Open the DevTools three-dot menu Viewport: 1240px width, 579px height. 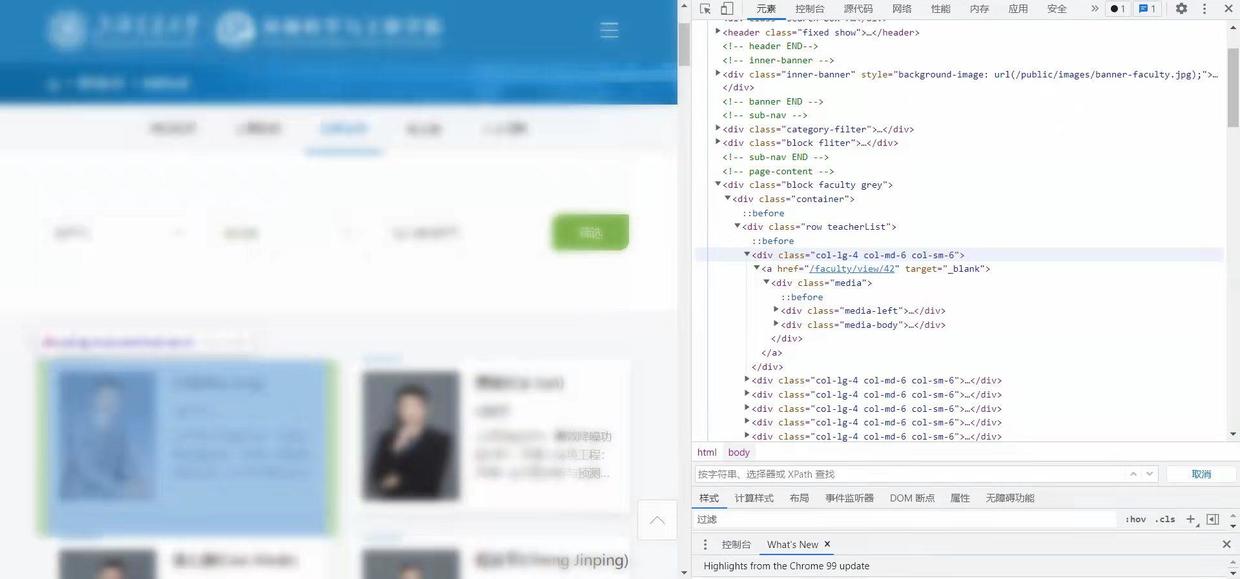[x=1204, y=9]
